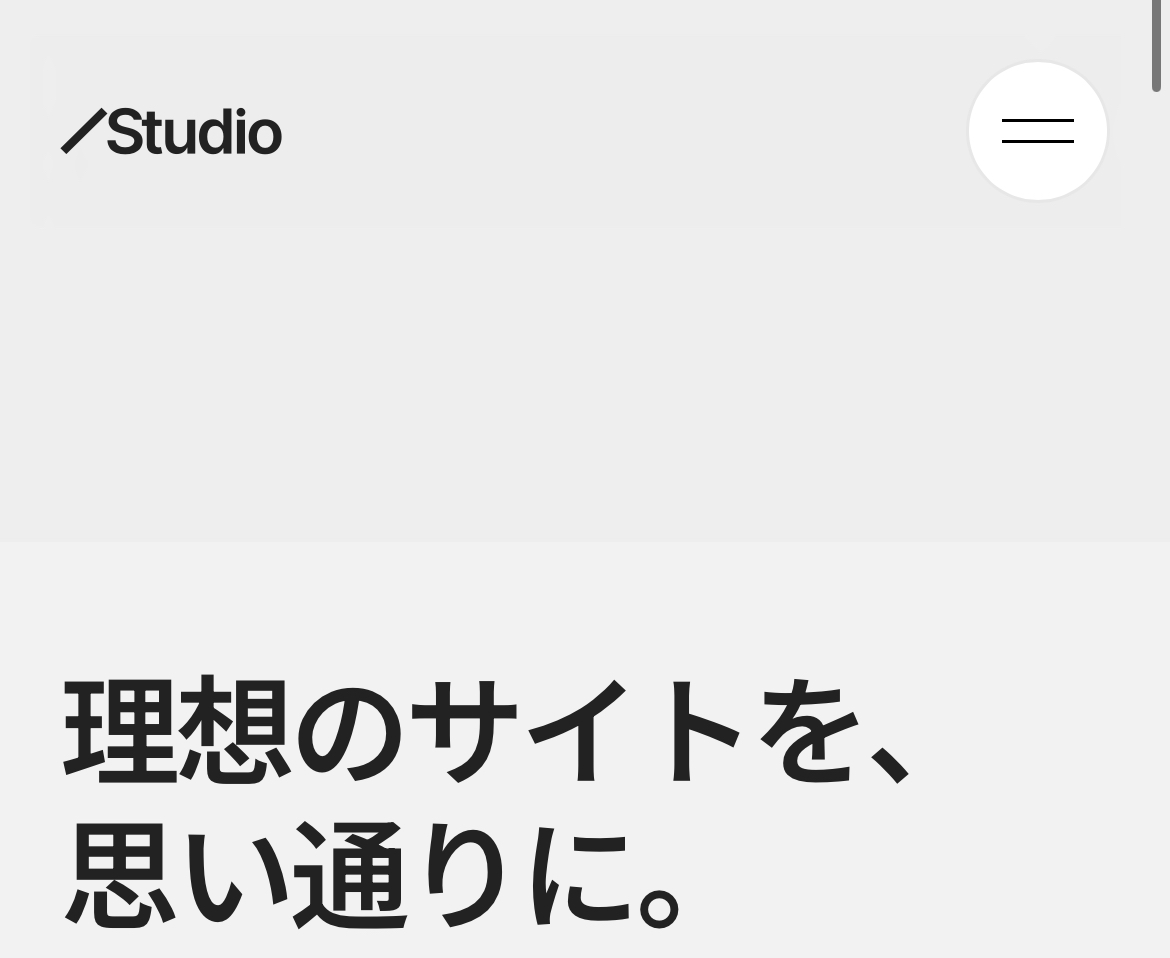Click the letter S in Studio logo
Screen dimensions: 1170x958
(x=125, y=132)
